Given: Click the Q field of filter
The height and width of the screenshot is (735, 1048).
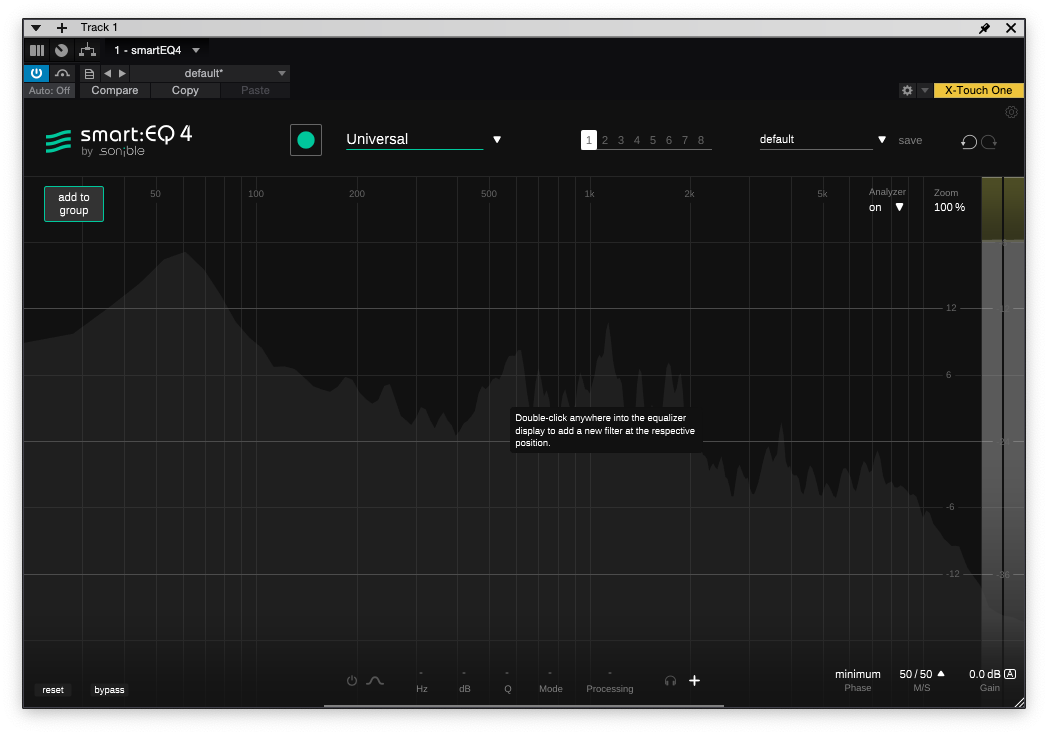Looking at the screenshot, I should coord(507,681).
